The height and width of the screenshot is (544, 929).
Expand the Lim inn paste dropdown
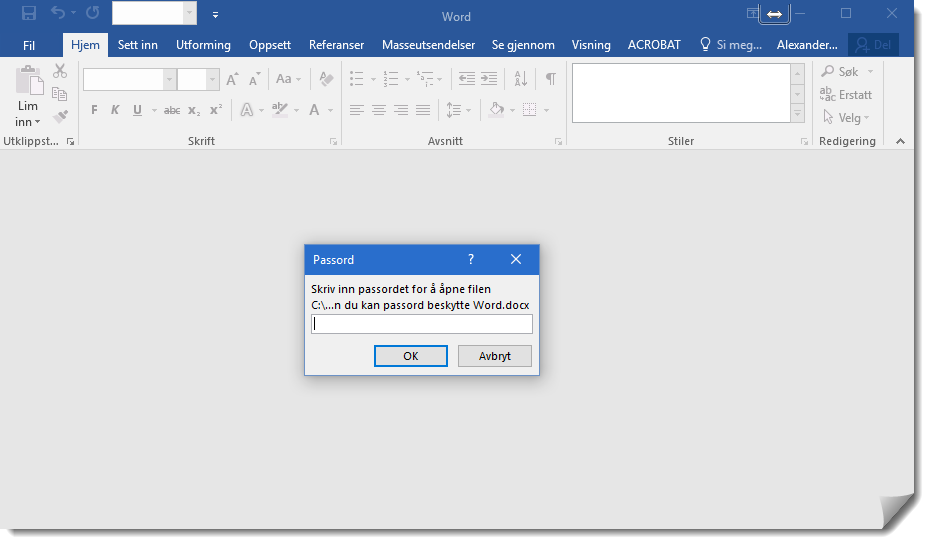(28, 122)
